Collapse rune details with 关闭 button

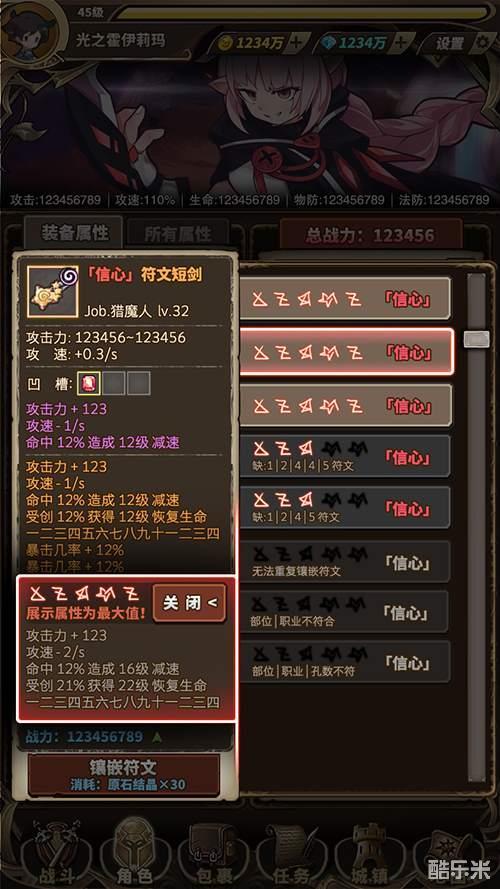189,603
